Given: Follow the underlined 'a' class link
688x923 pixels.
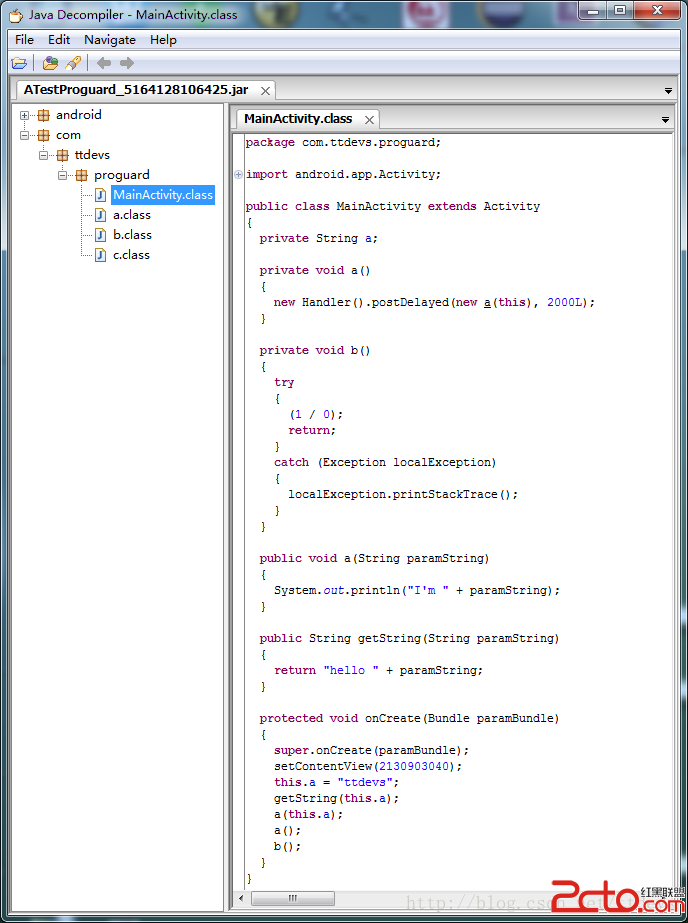Looking at the screenshot, I should 487,302.
